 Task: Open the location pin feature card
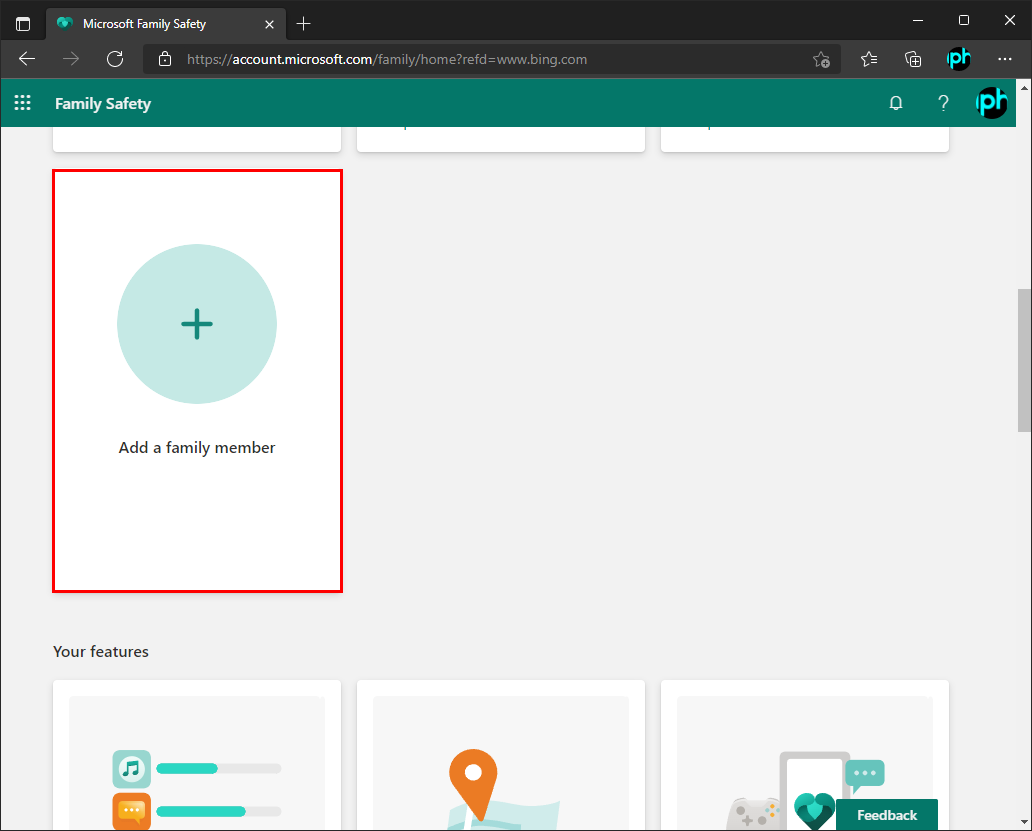tap(501, 755)
